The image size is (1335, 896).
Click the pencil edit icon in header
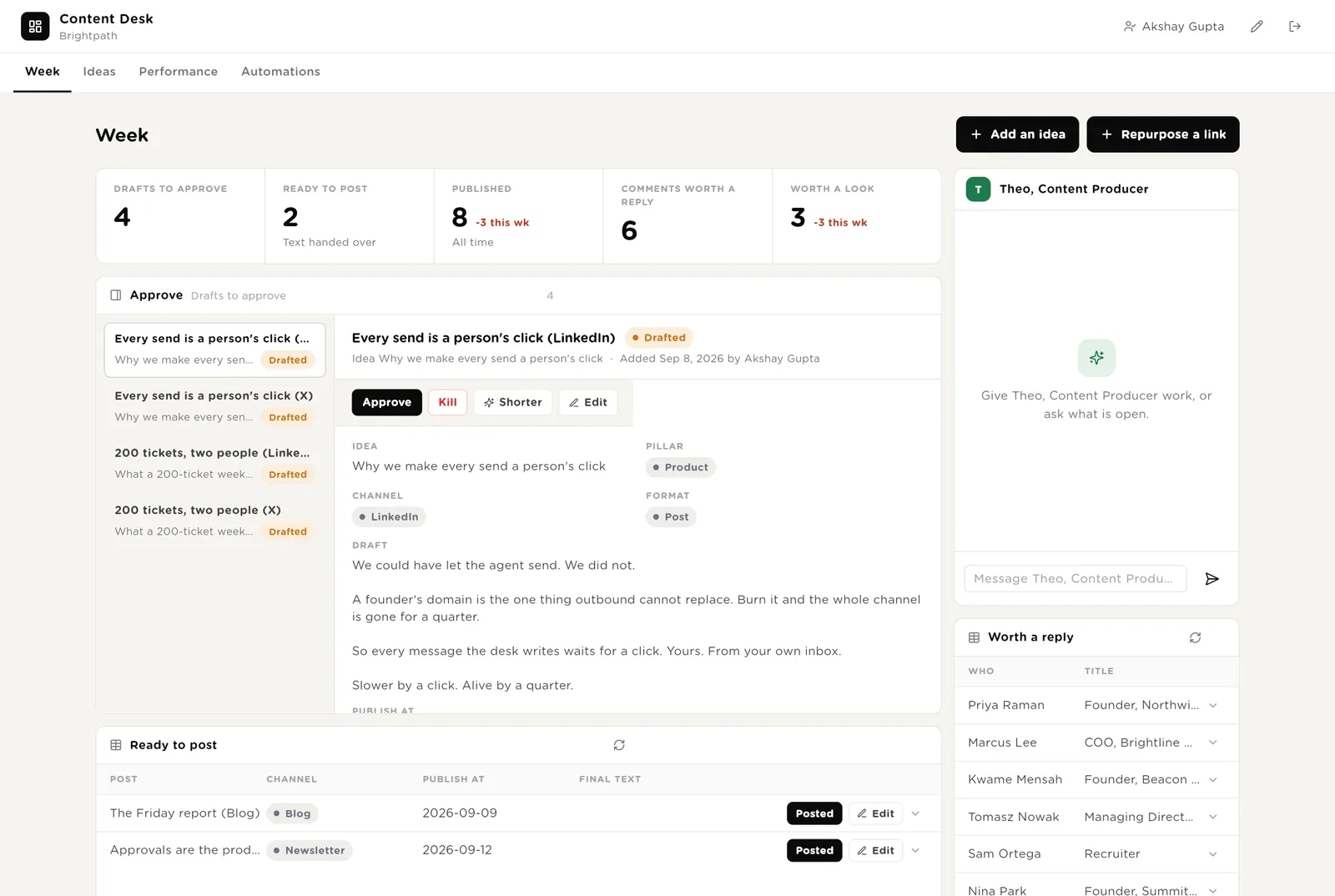pyautogui.click(x=1257, y=27)
